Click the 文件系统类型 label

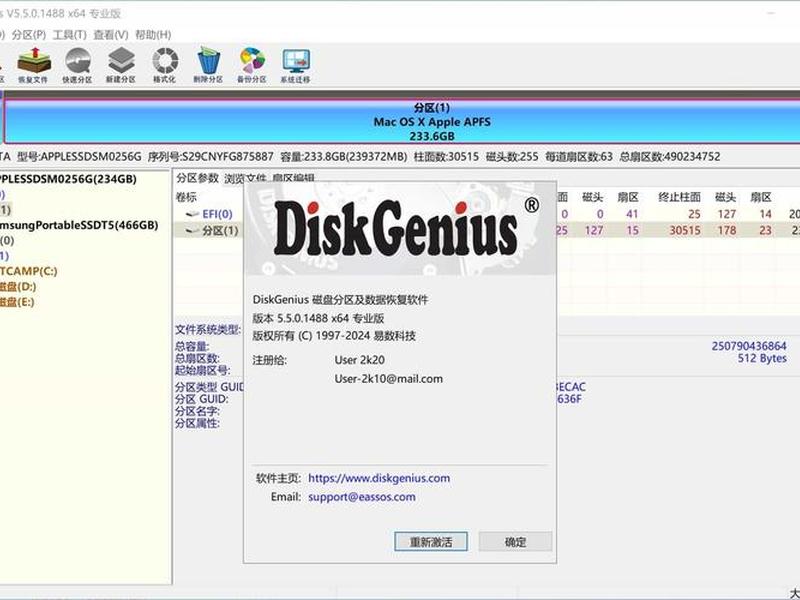[208, 330]
